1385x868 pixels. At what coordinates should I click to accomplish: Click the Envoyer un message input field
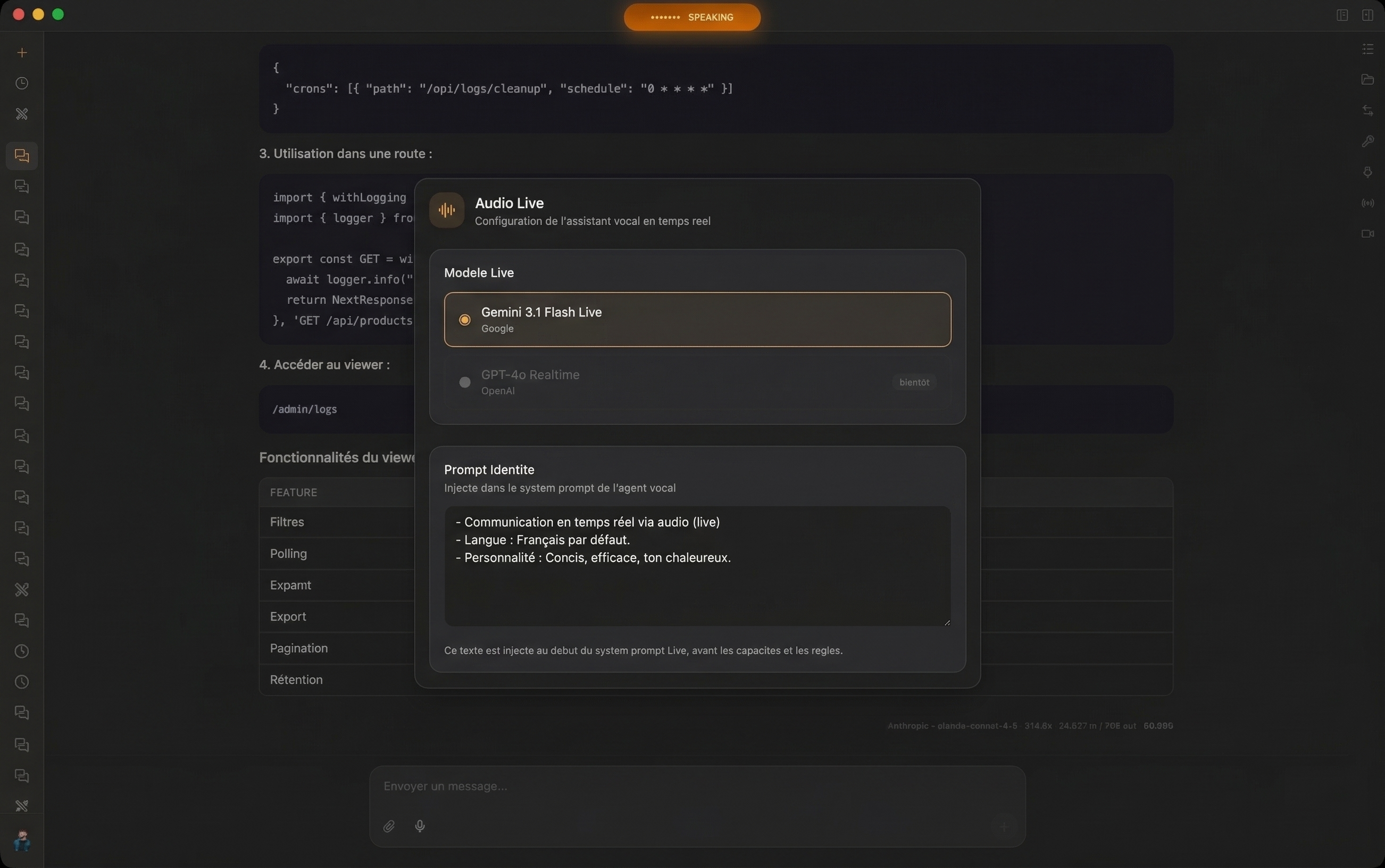pyautogui.click(x=697, y=786)
